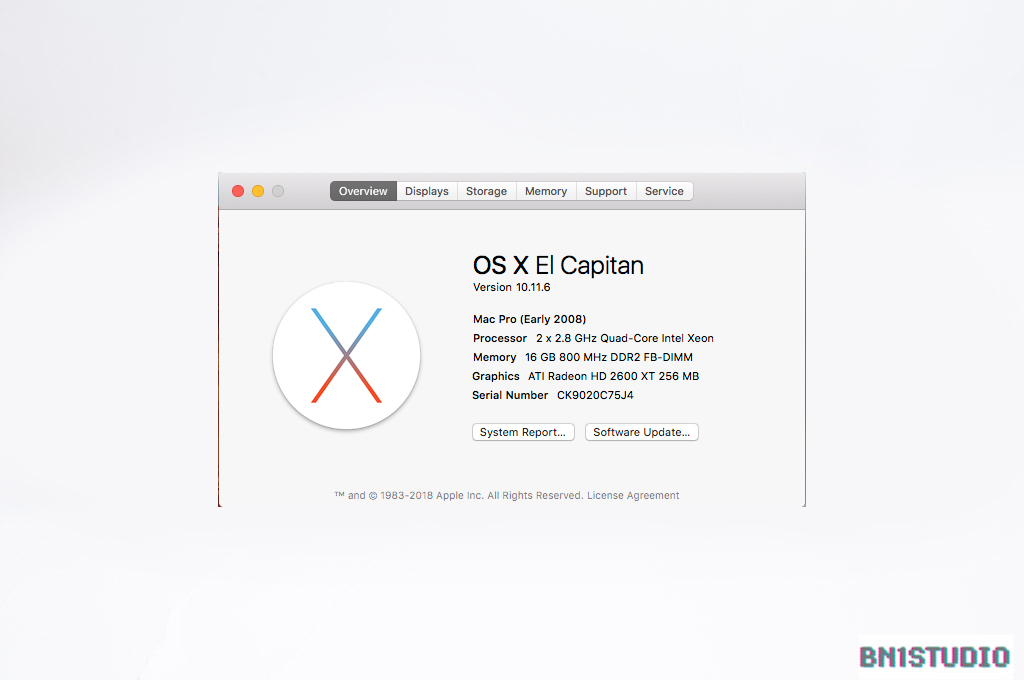Click the BN1STUDIO watermark logo
Image resolution: width=1024 pixels, height=680 pixels.
point(934,657)
